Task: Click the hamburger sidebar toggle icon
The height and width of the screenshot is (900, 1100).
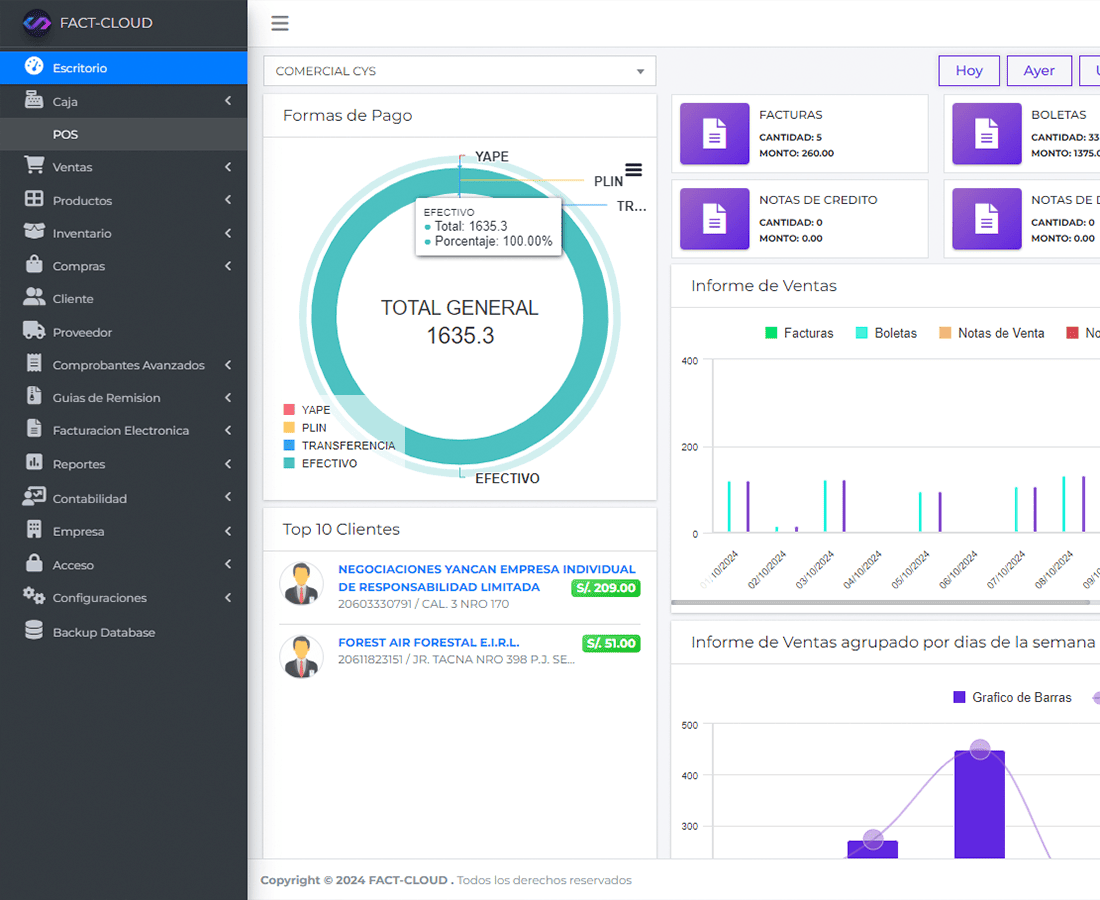Action: tap(280, 24)
